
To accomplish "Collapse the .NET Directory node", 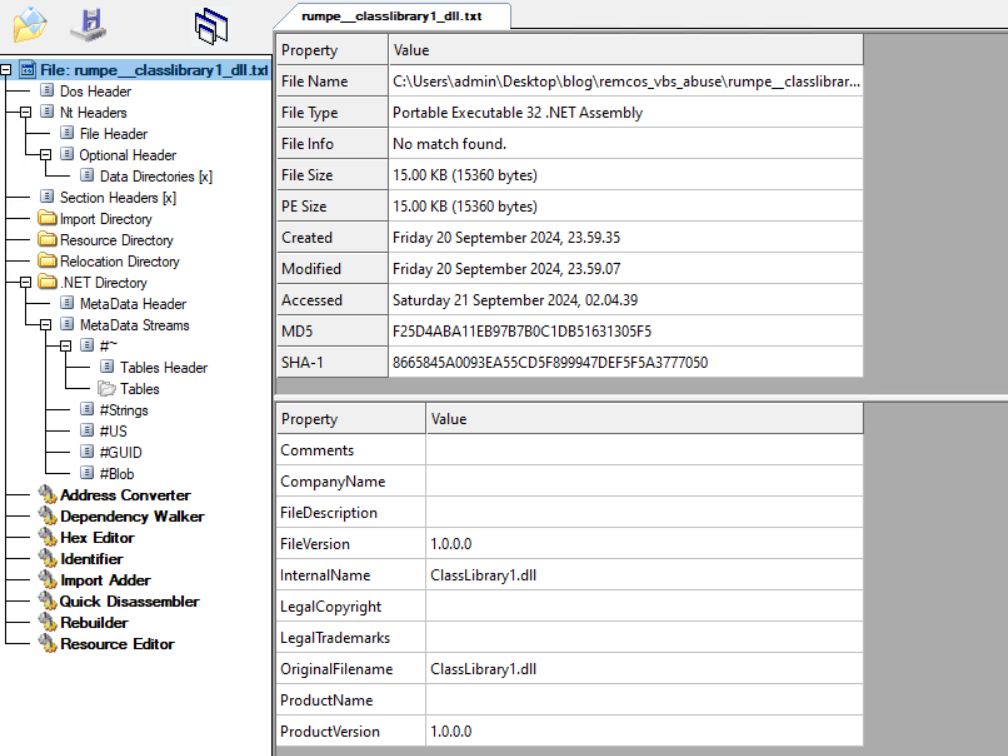I will 26,283.
